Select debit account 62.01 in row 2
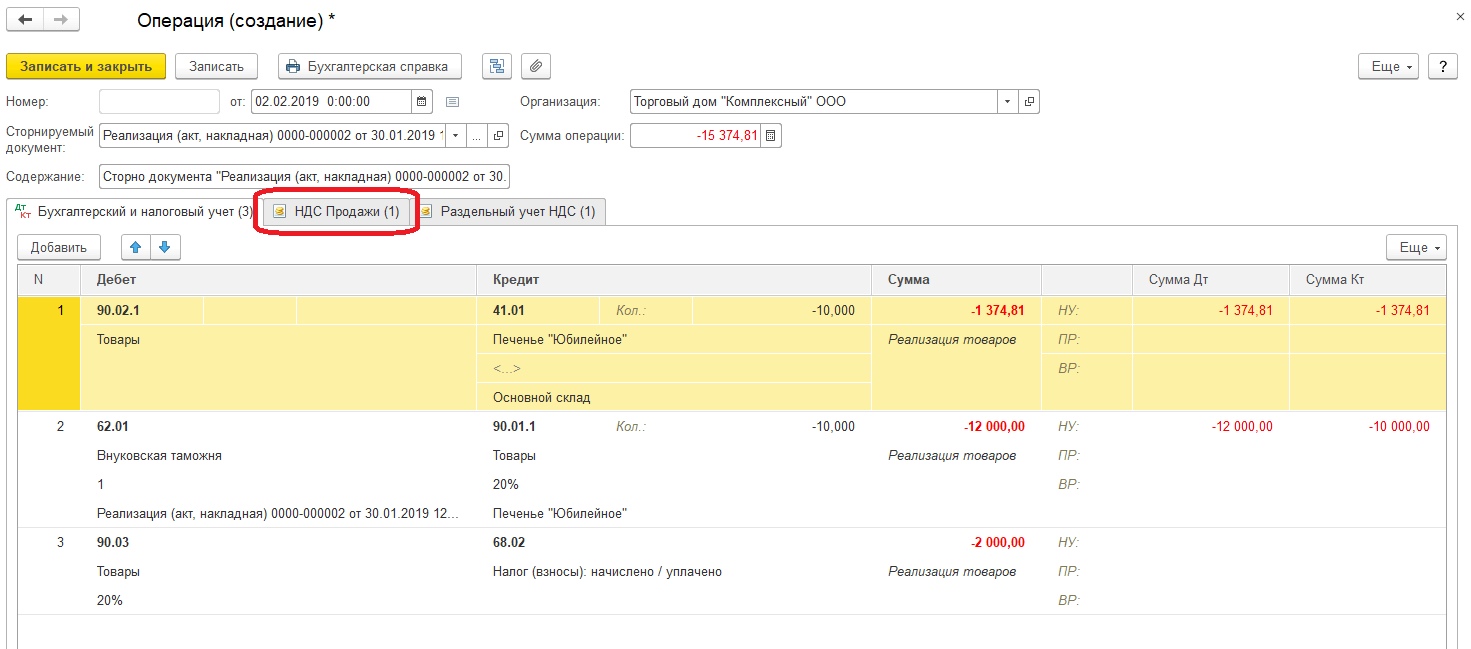1471x649 pixels. (x=113, y=427)
